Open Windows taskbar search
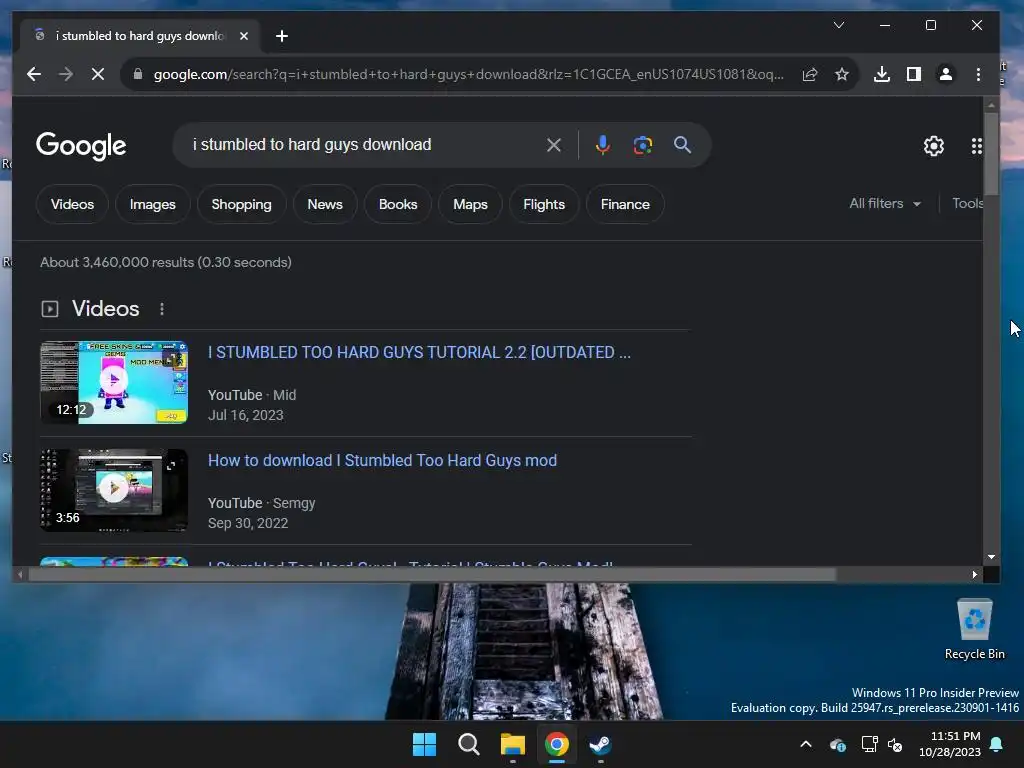1024x768 pixels. click(x=469, y=744)
